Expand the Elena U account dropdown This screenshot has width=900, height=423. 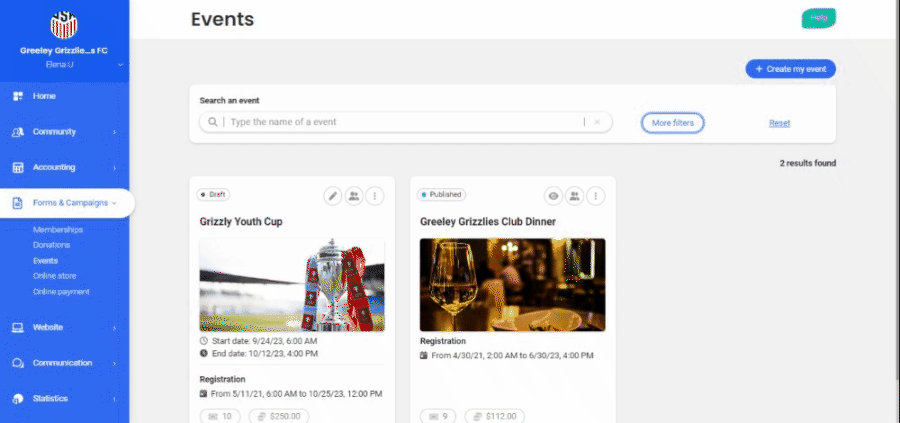tap(121, 65)
